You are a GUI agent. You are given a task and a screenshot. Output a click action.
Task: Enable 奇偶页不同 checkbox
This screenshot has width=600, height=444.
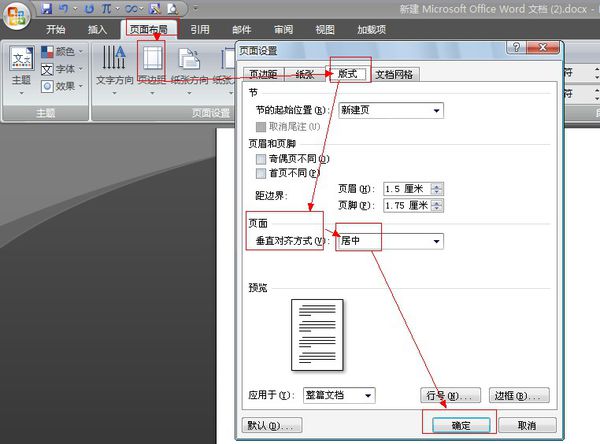(261, 159)
